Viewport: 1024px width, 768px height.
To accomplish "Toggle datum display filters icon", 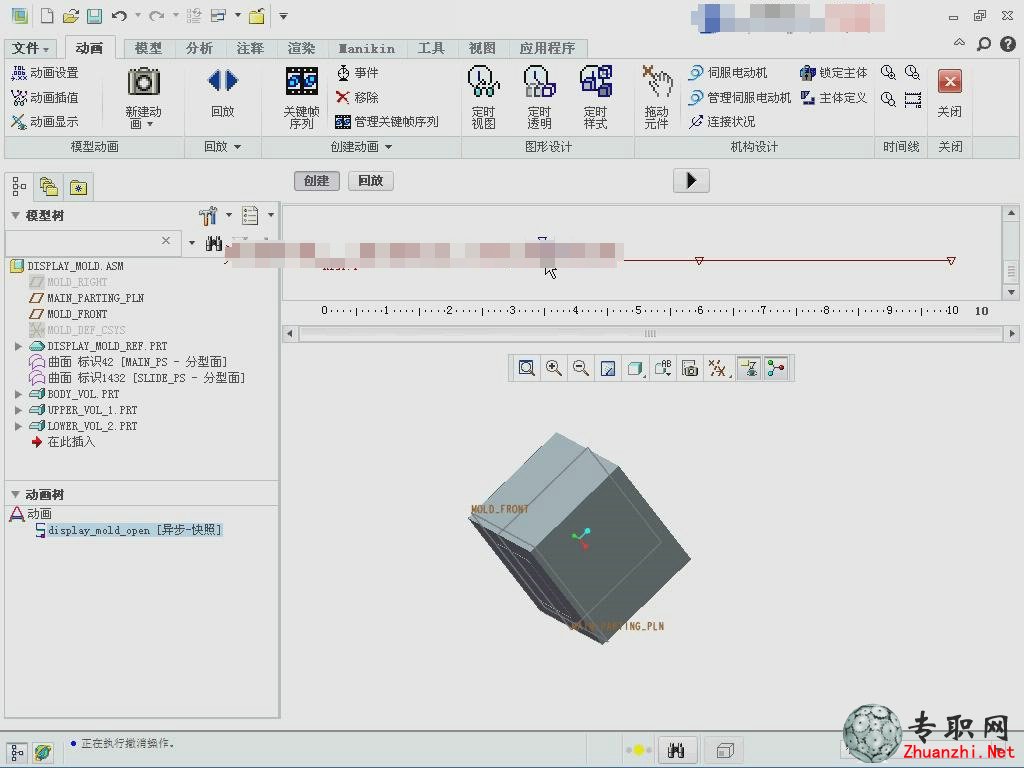I will [x=718, y=368].
